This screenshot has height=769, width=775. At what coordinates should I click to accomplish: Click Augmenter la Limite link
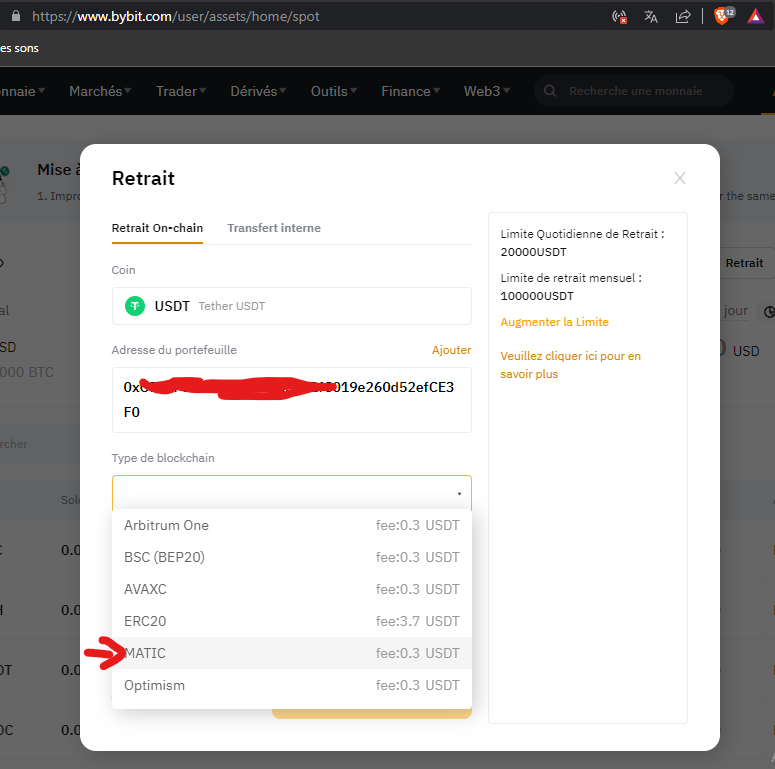point(554,322)
